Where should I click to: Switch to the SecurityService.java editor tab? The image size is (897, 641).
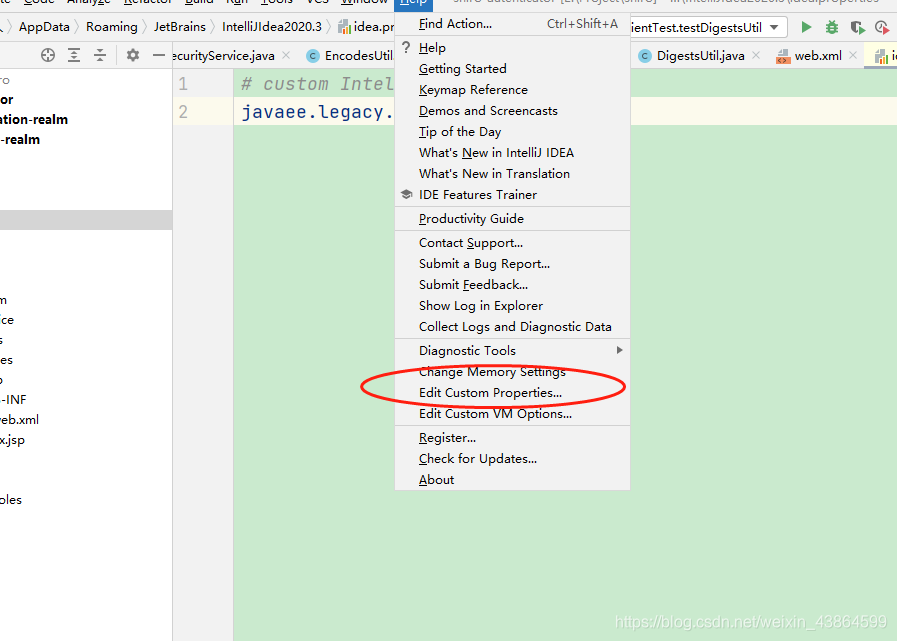(x=223, y=56)
